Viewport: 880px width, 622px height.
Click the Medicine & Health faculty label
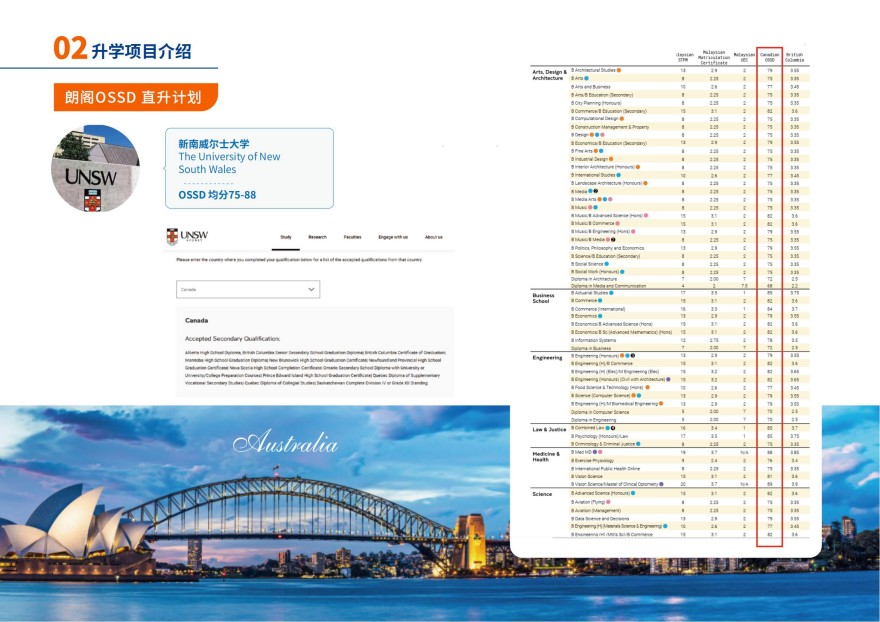pos(546,456)
